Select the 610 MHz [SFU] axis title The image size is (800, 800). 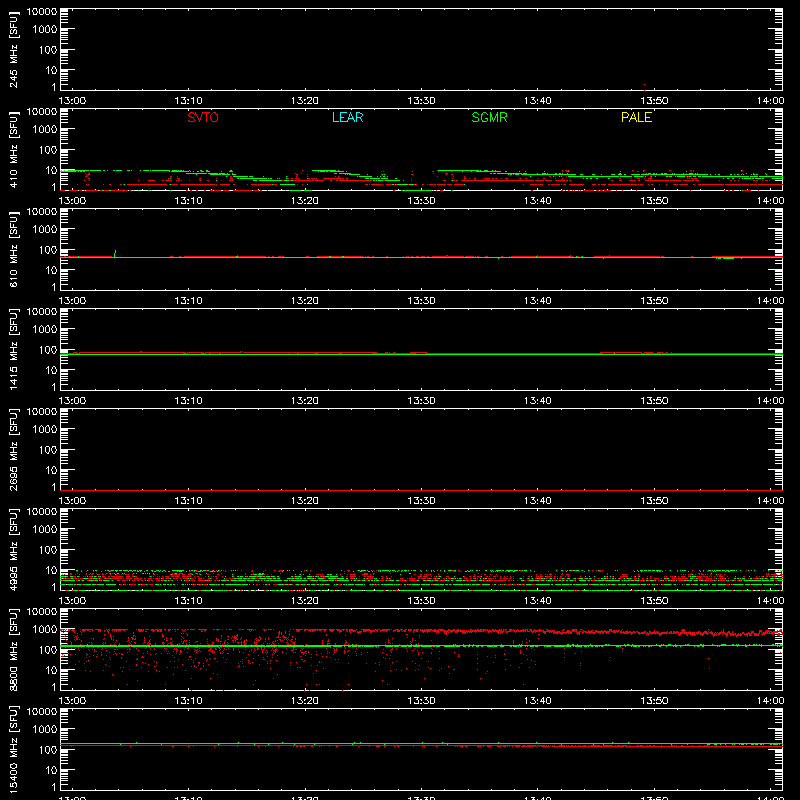(13, 249)
